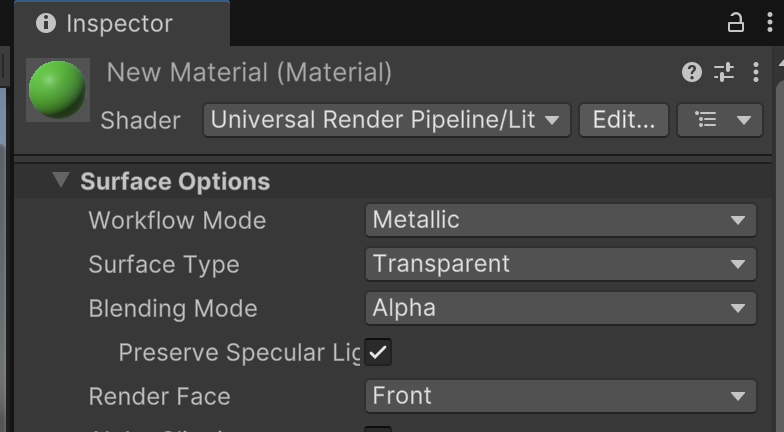Click the inspector vertical scrollbar up arrow
Image resolution: width=784 pixels, height=432 pixels.
click(780, 62)
